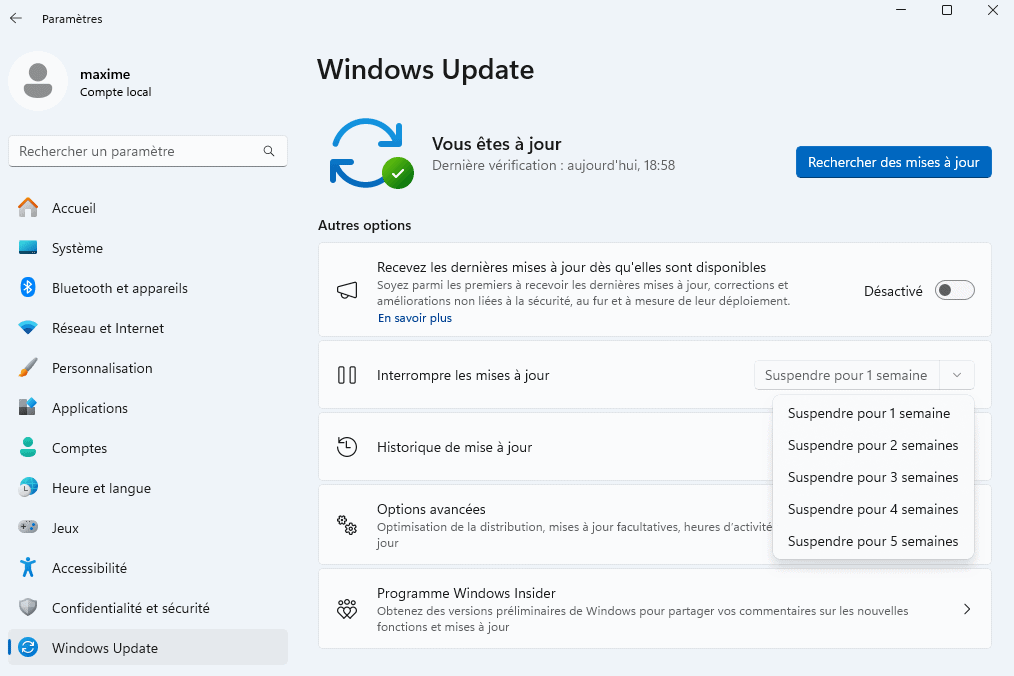The width and height of the screenshot is (1014, 676).
Task: Open Comptes label
Action: click(x=80, y=448)
